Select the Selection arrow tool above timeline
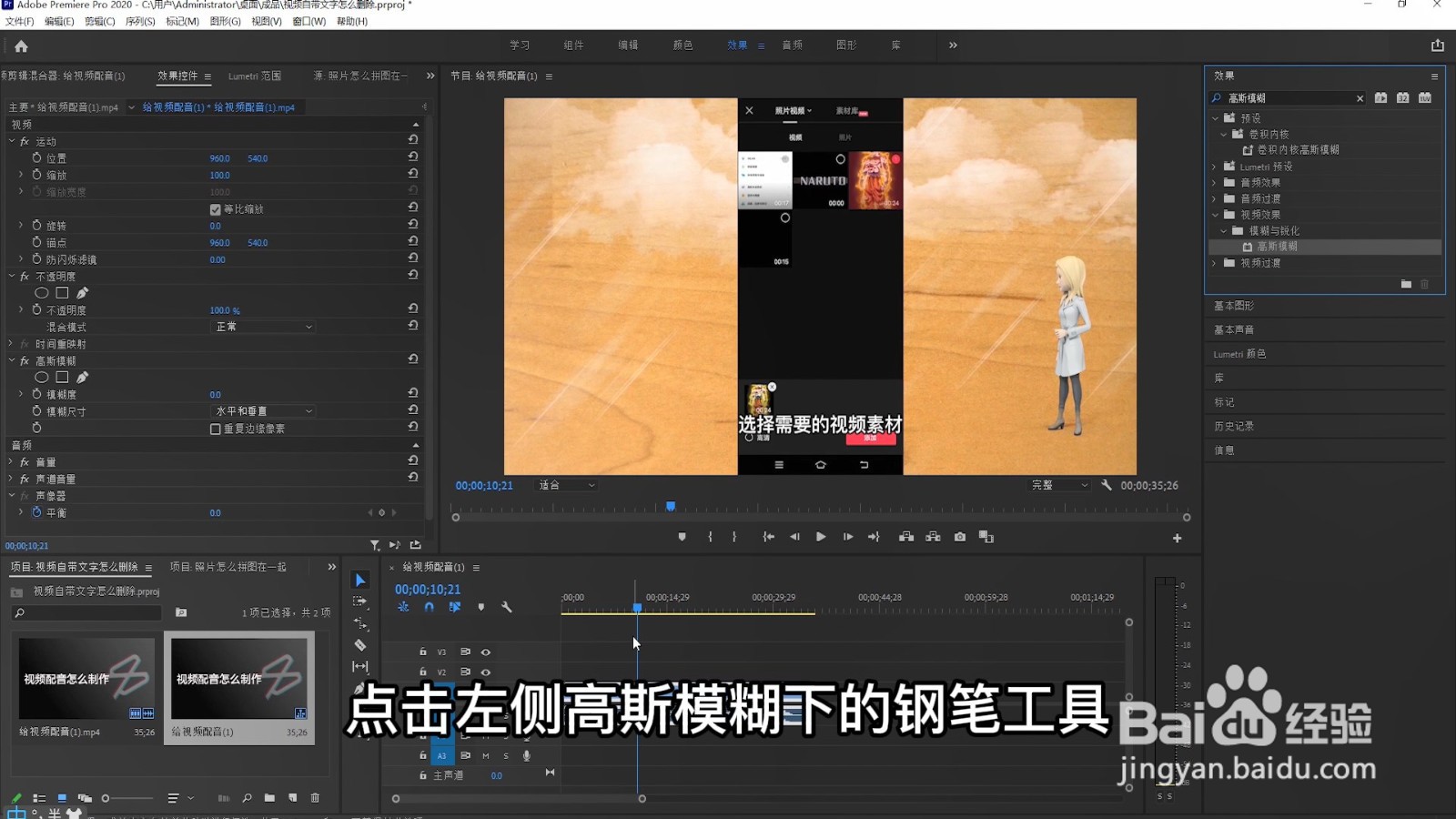This screenshot has width=1456, height=819. coord(360,580)
